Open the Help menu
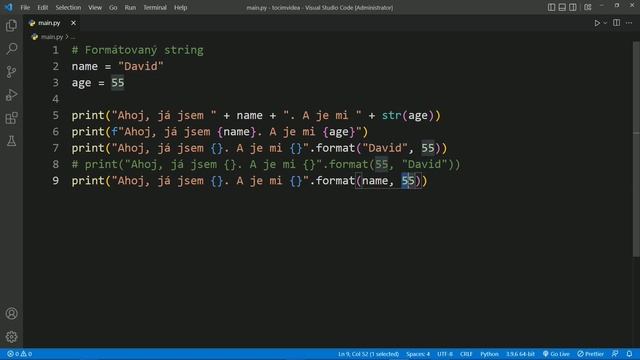Image resolution: width=640 pixels, height=360 pixels. pos(180,7)
